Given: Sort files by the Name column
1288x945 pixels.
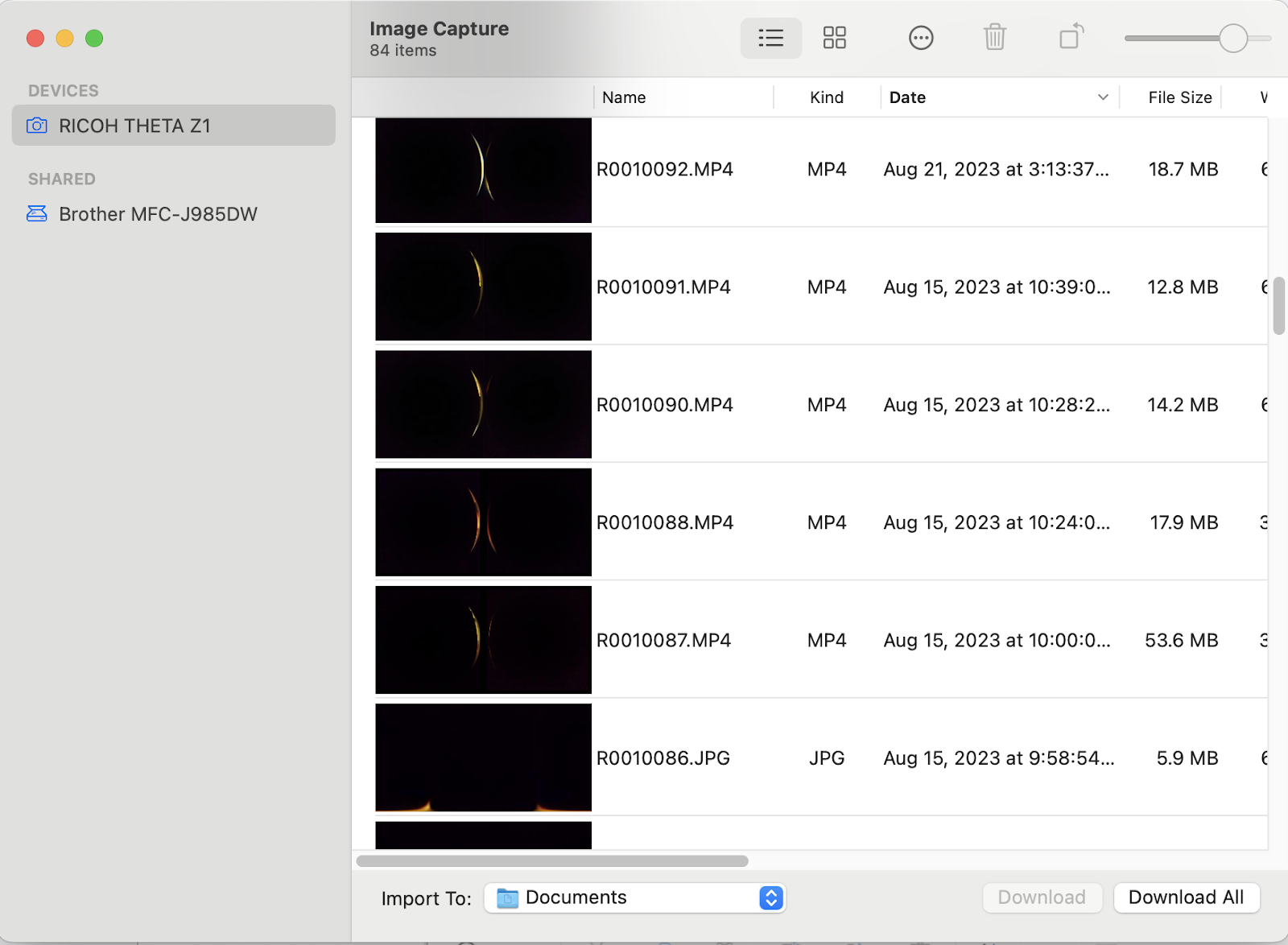Looking at the screenshot, I should click(x=624, y=97).
